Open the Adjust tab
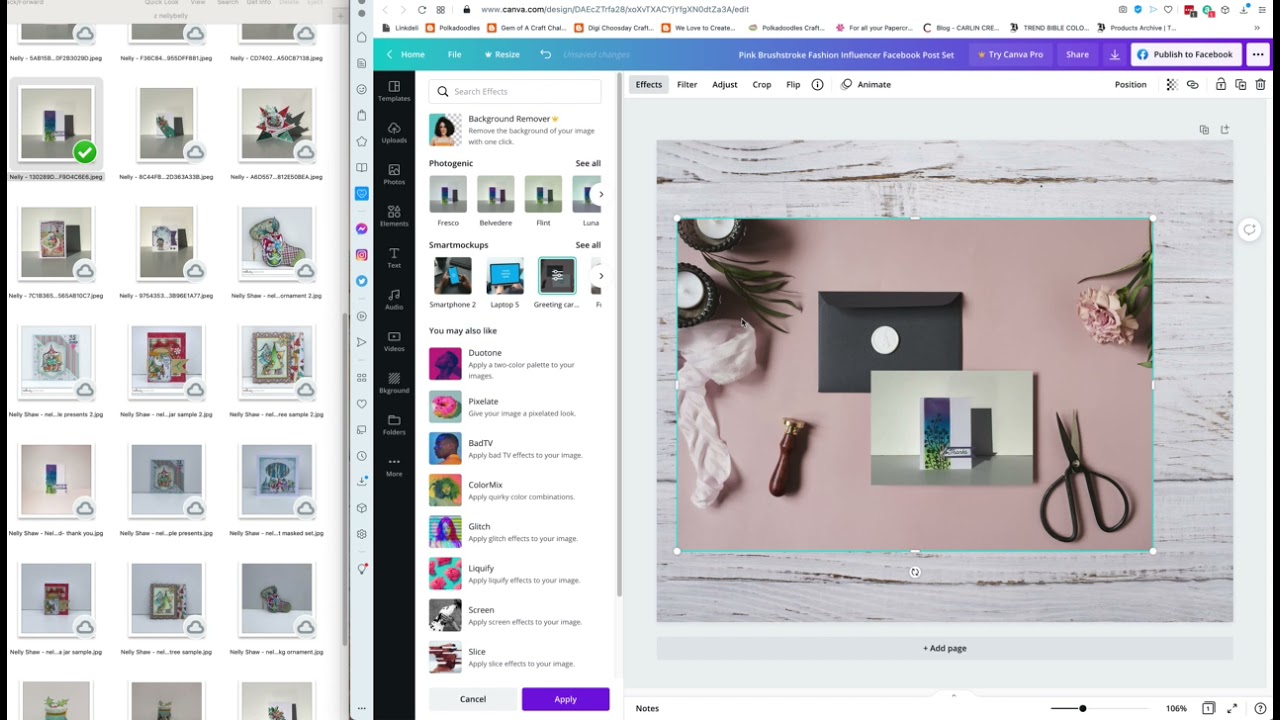 725,84
